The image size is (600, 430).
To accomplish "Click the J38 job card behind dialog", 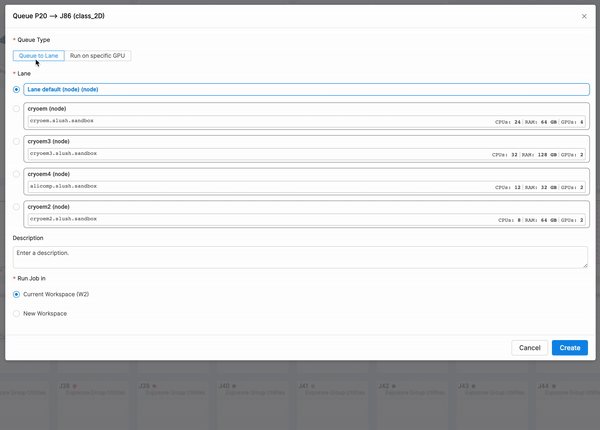I will point(92,405).
